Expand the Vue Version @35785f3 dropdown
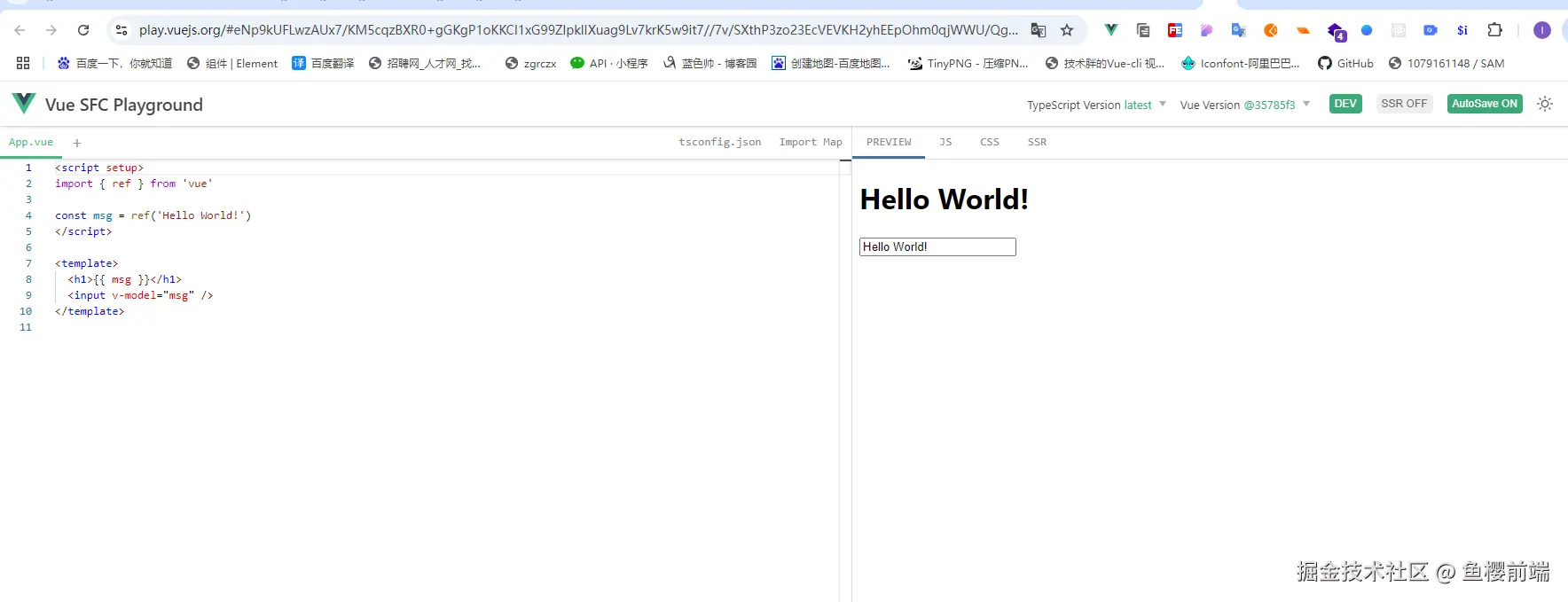 click(x=1245, y=105)
